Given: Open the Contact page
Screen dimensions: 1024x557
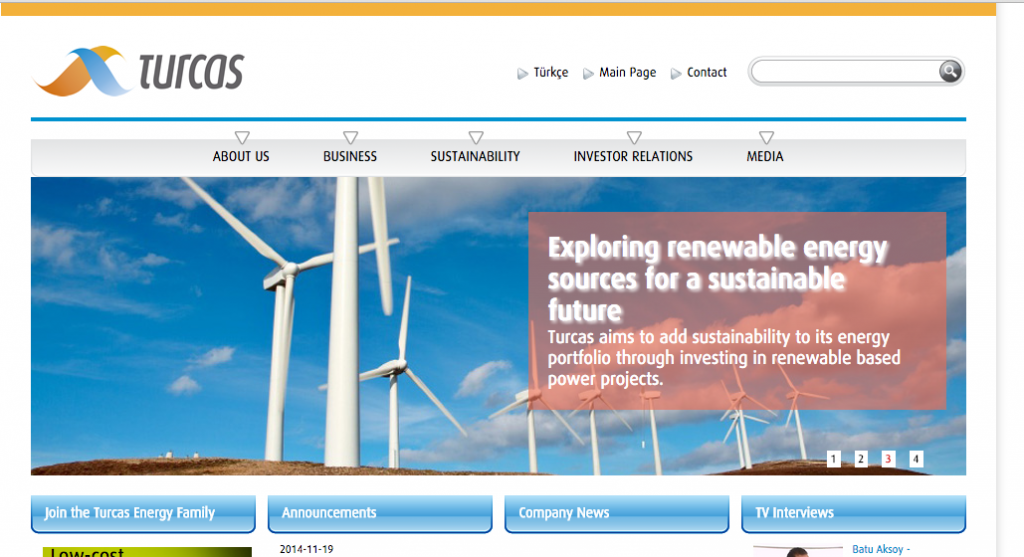Looking at the screenshot, I should click(x=707, y=72).
